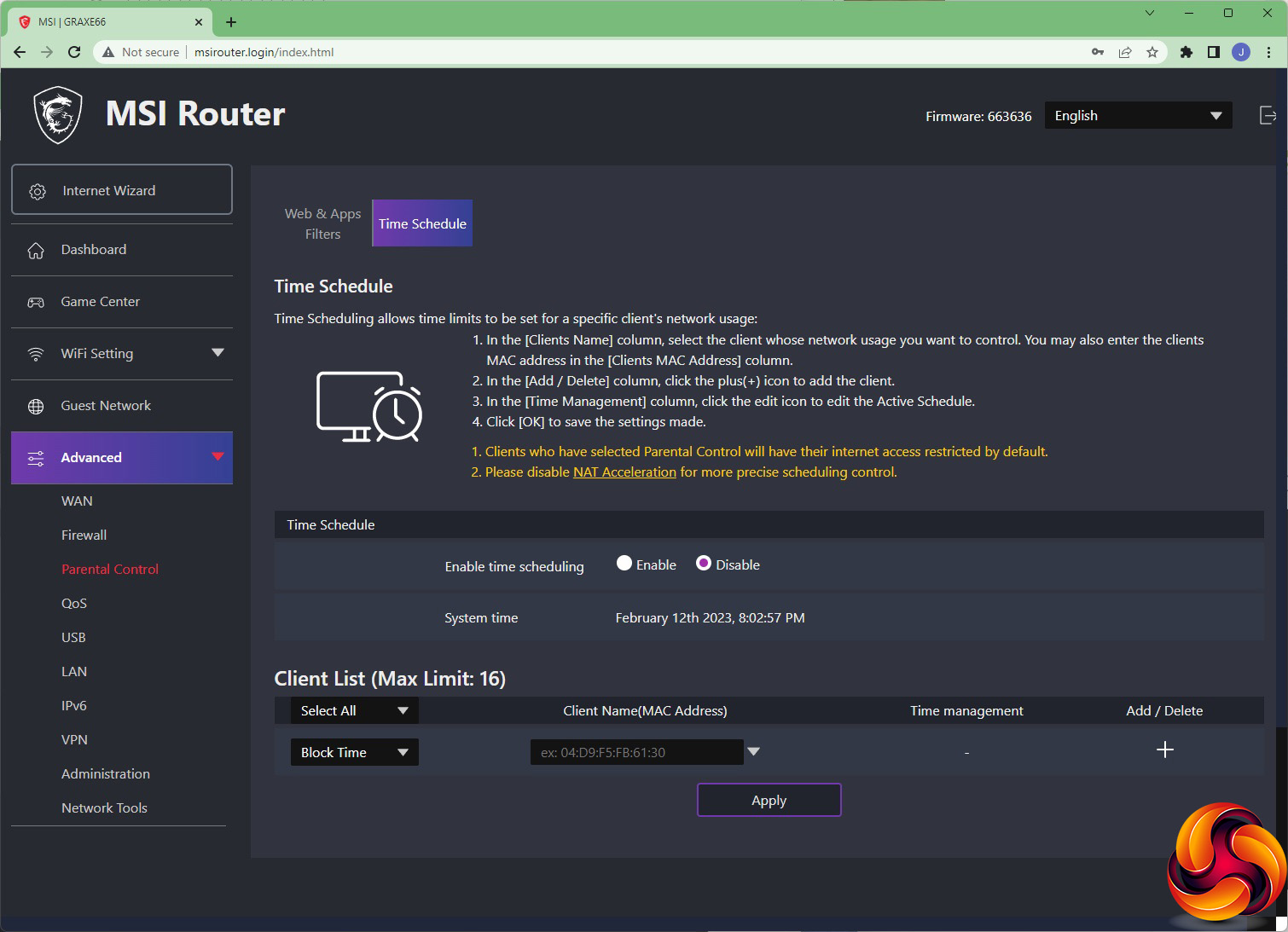Collapse the Advanced menu red arrow
The height and width of the screenshot is (932, 1288).
point(218,457)
